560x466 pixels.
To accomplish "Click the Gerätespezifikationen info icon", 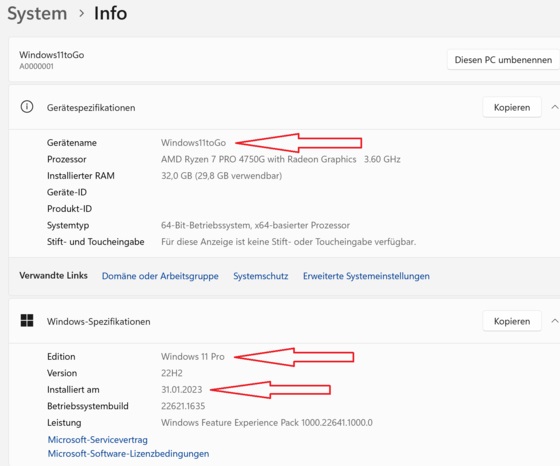I will pyautogui.click(x=27, y=107).
